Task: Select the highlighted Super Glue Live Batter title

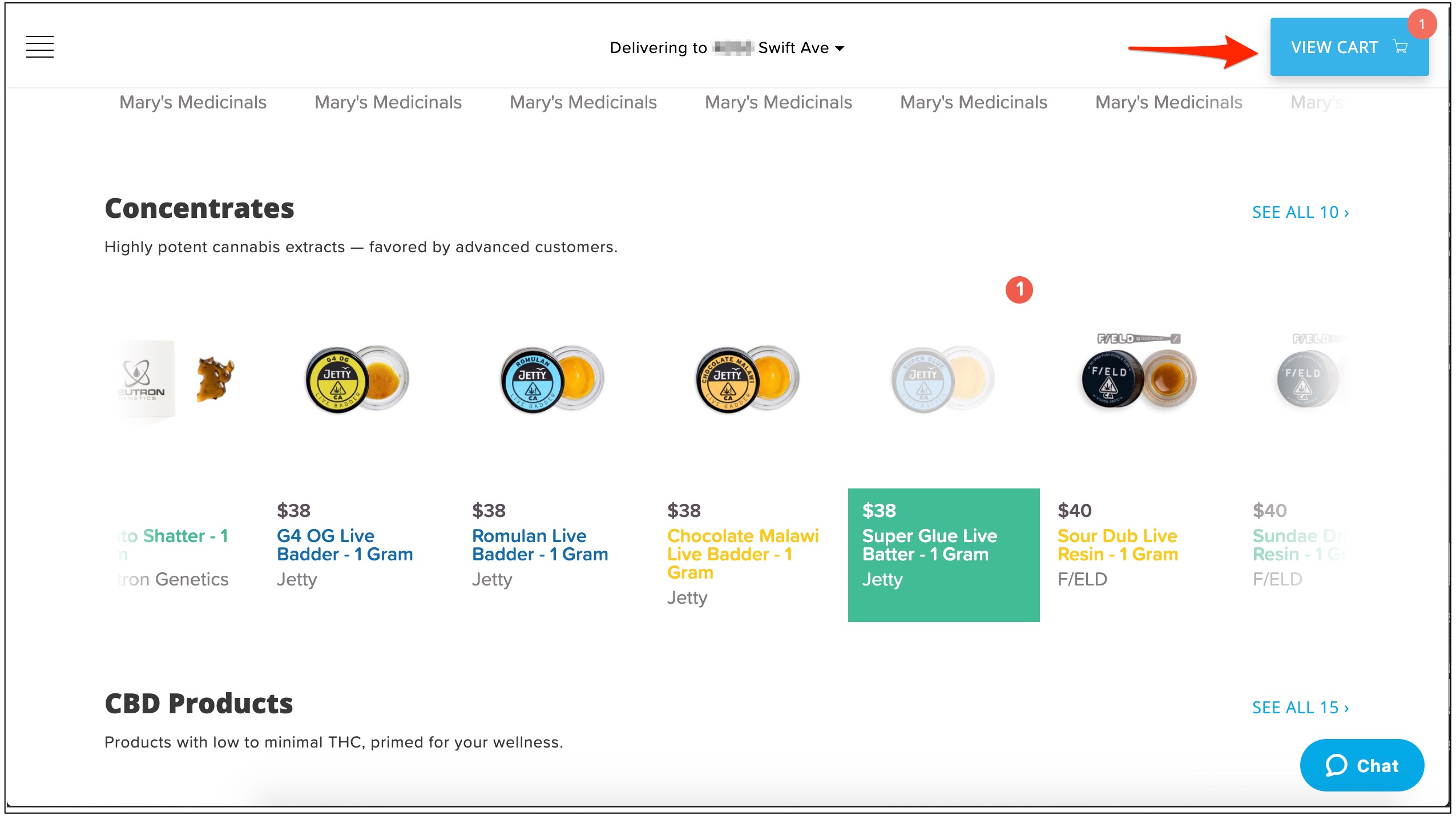Action: 930,545
